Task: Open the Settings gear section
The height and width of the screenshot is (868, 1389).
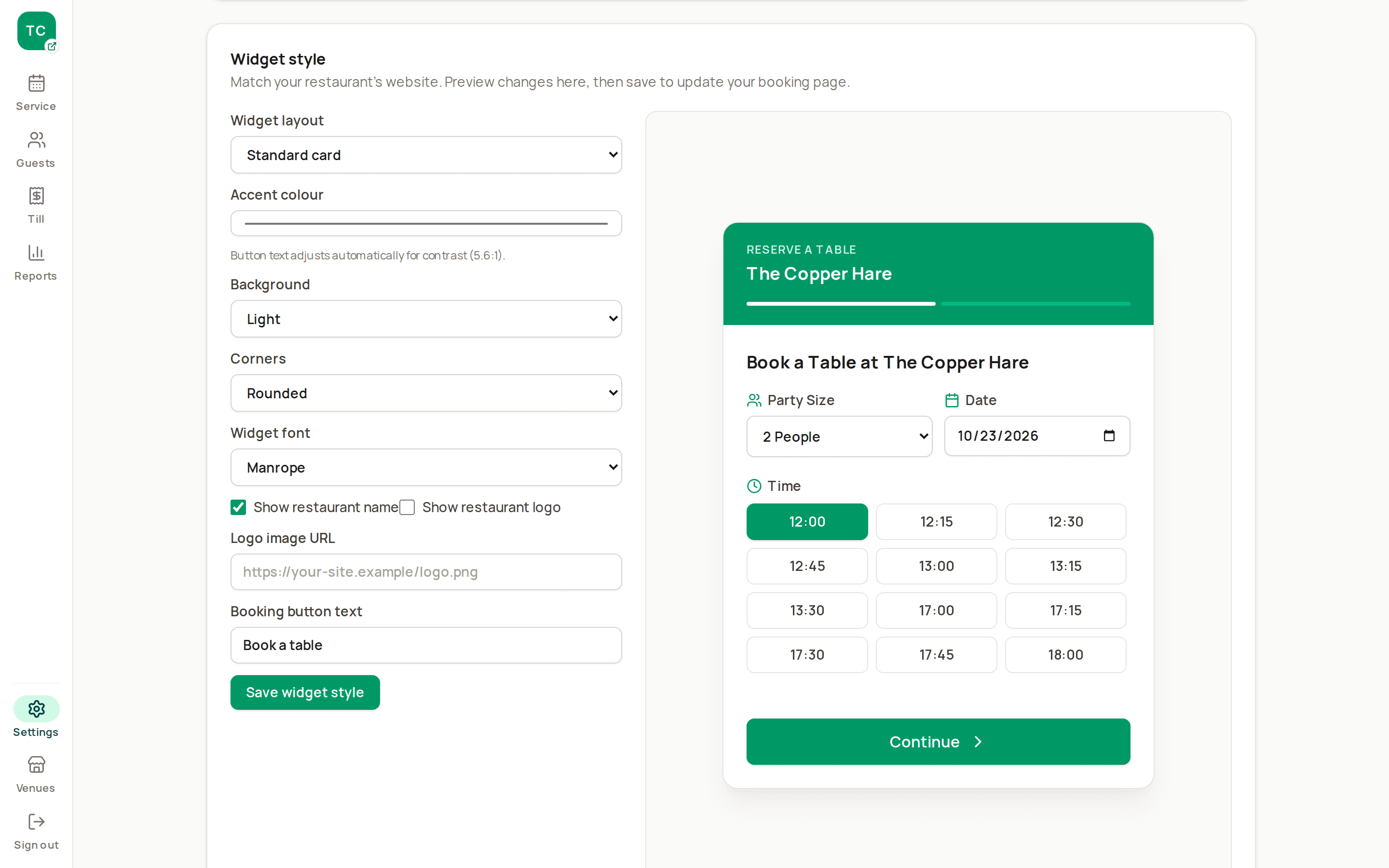Action: (x=36, y=718)
